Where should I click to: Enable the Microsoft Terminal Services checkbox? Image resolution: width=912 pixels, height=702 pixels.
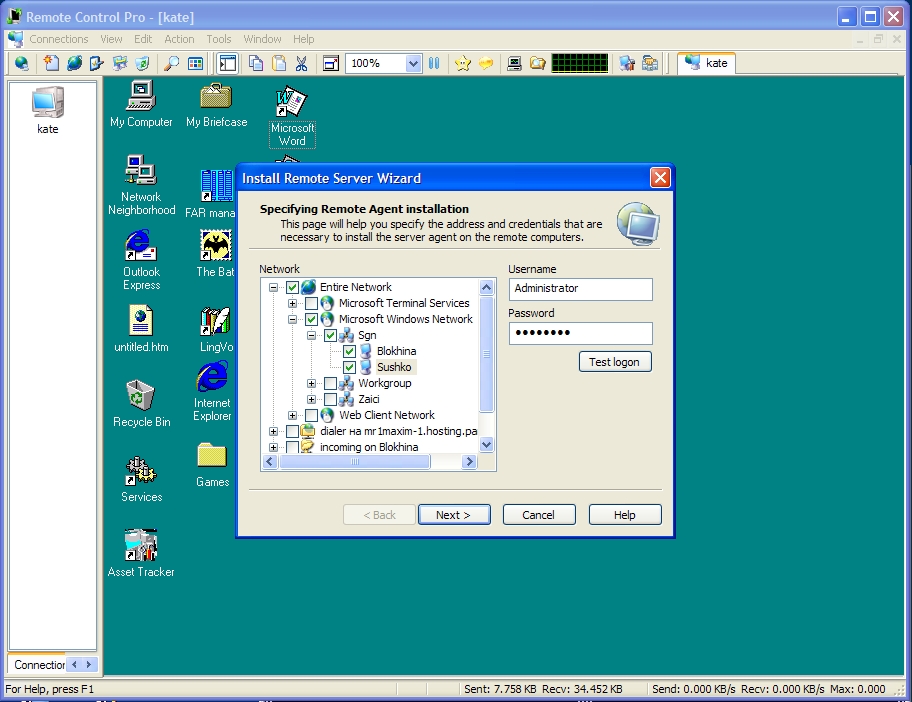(311, 302)
